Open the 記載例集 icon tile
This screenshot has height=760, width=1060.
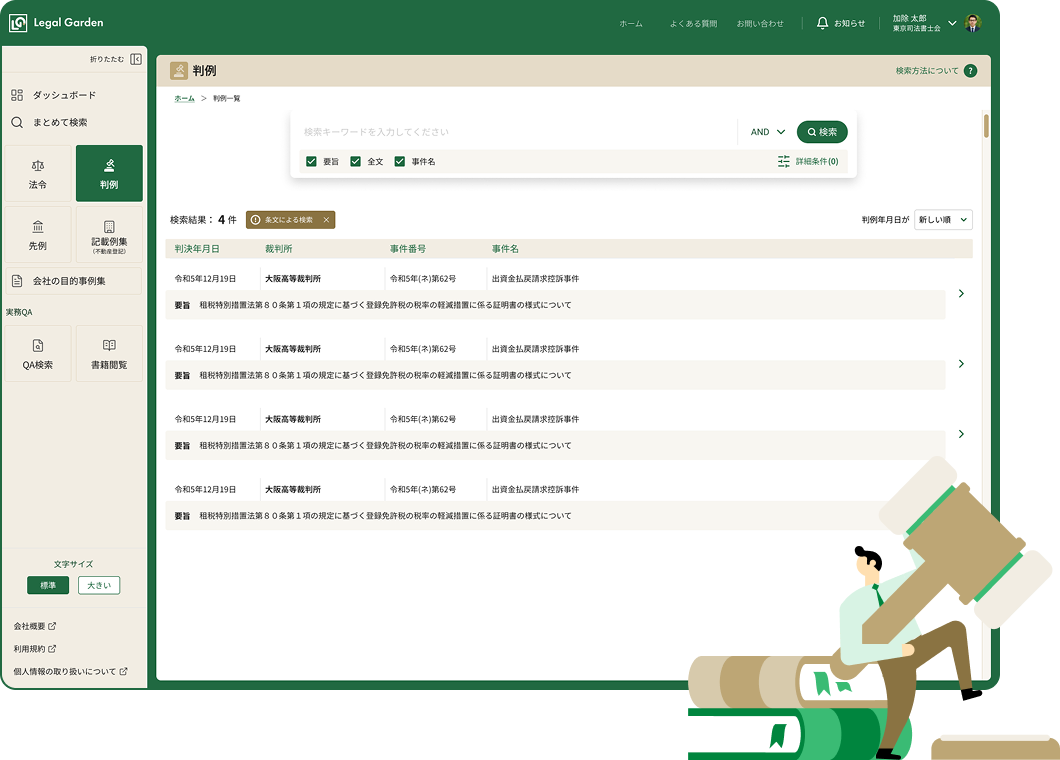click(109, 235)
